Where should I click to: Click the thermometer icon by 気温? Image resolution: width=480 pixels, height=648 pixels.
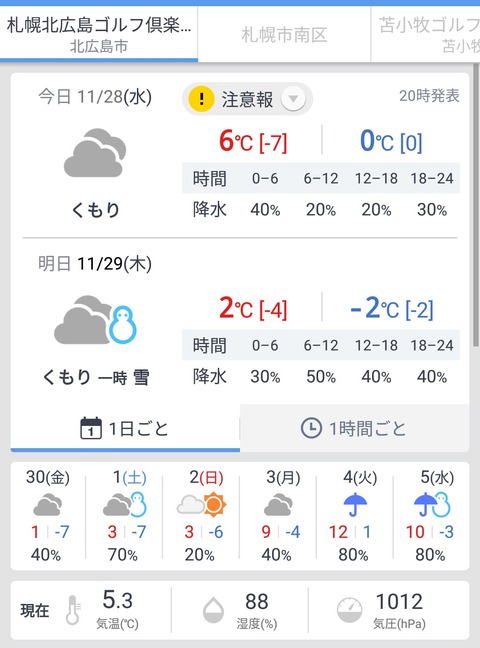click(73, 610)
